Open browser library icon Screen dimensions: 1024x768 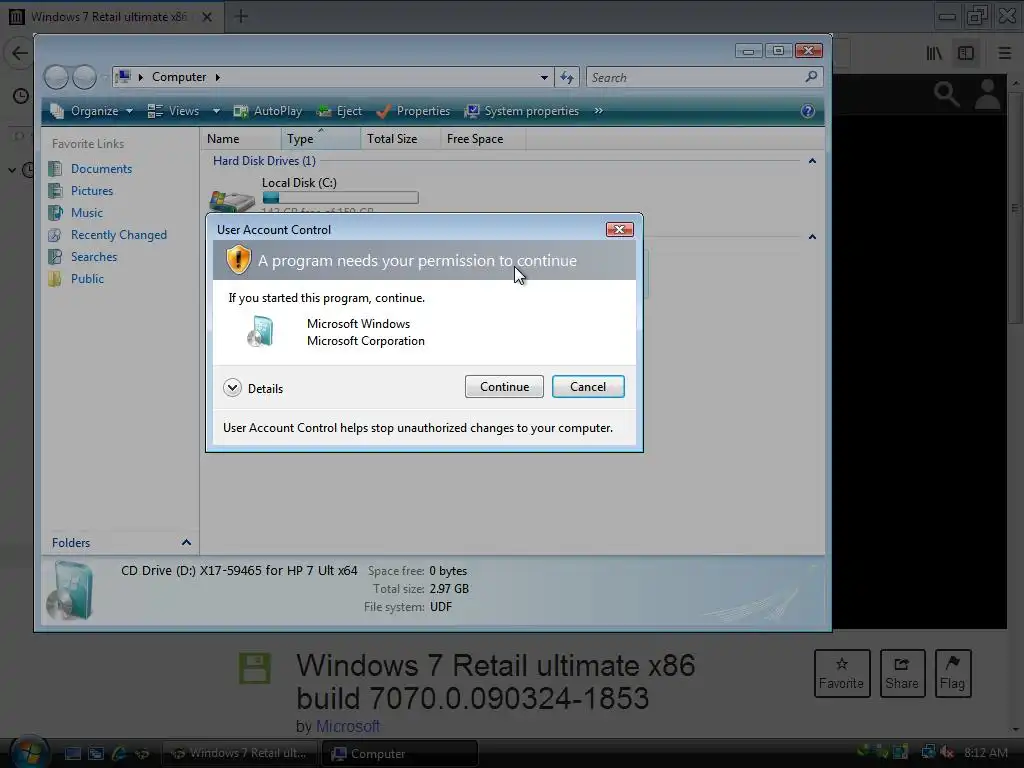(935, 53)
